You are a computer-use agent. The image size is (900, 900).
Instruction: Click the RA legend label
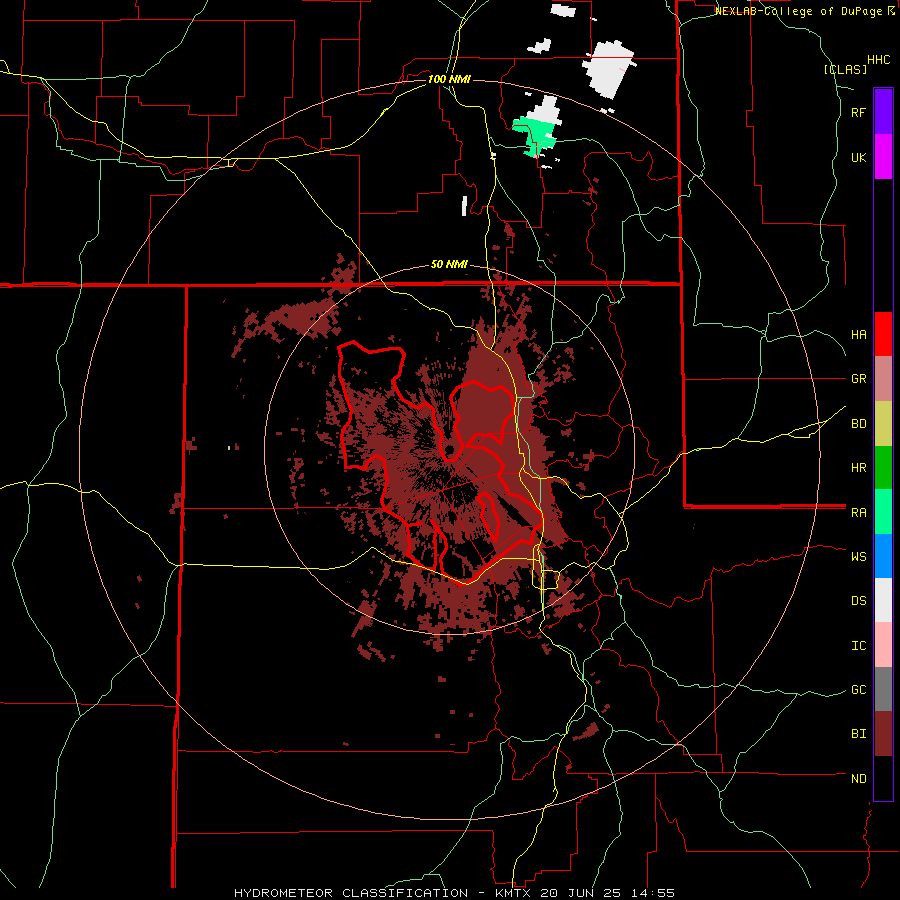(858, 513)
